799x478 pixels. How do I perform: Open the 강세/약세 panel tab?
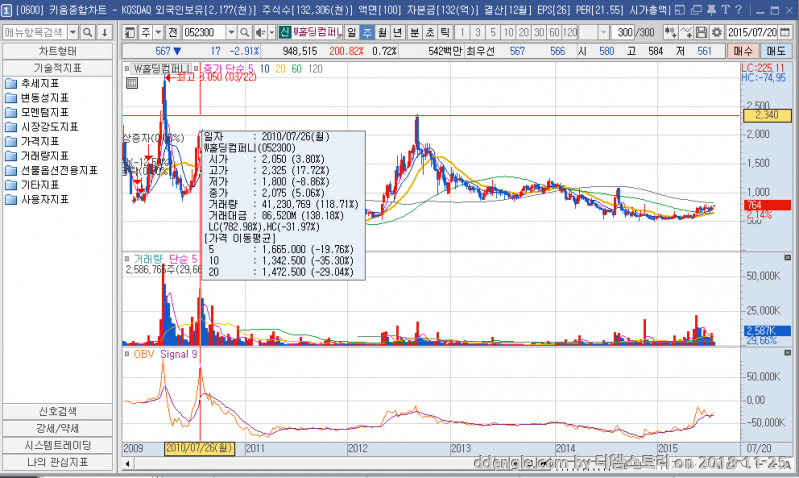click(x=58, y=428)
